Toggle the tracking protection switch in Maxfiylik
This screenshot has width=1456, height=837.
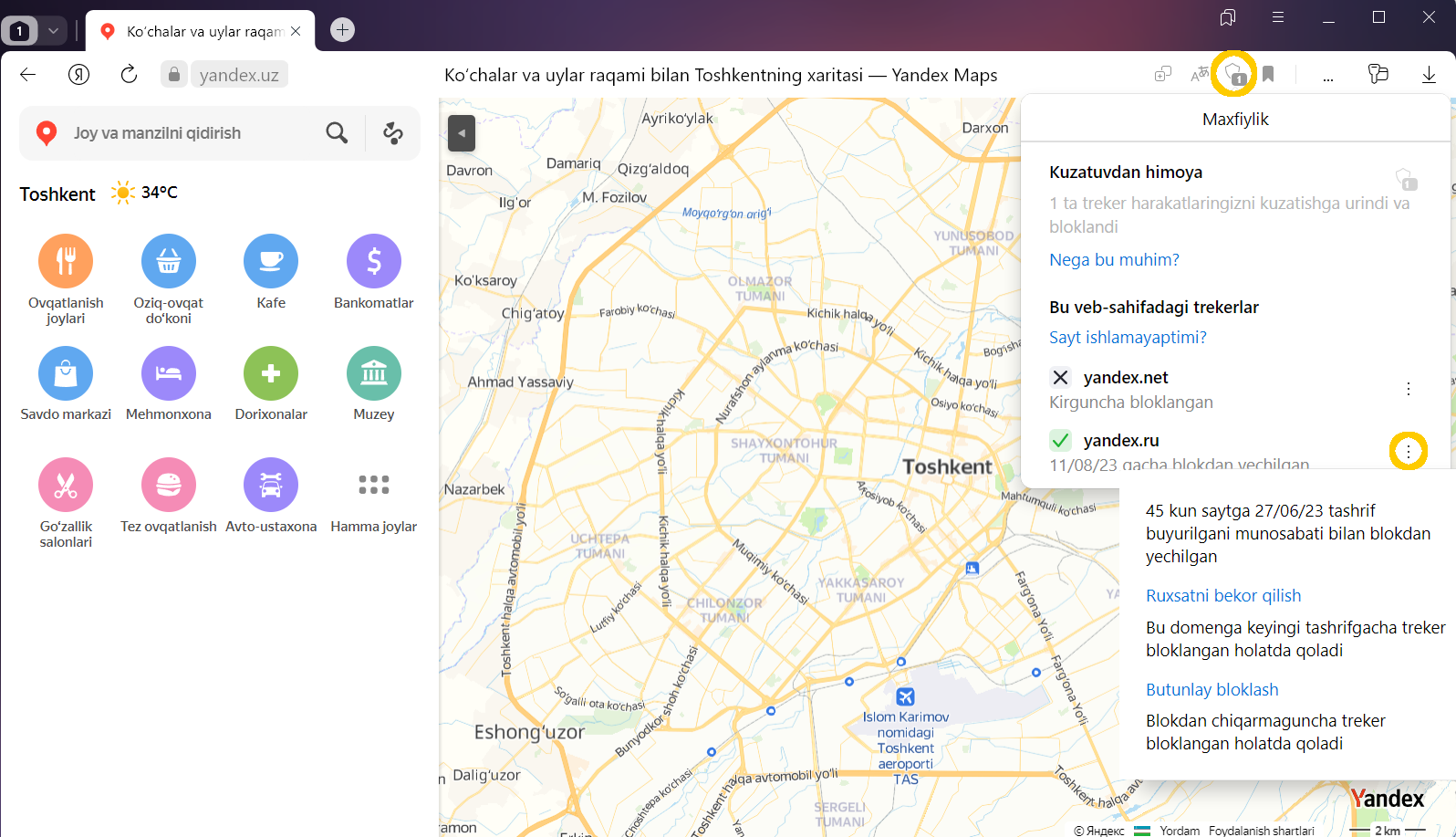1406,179
